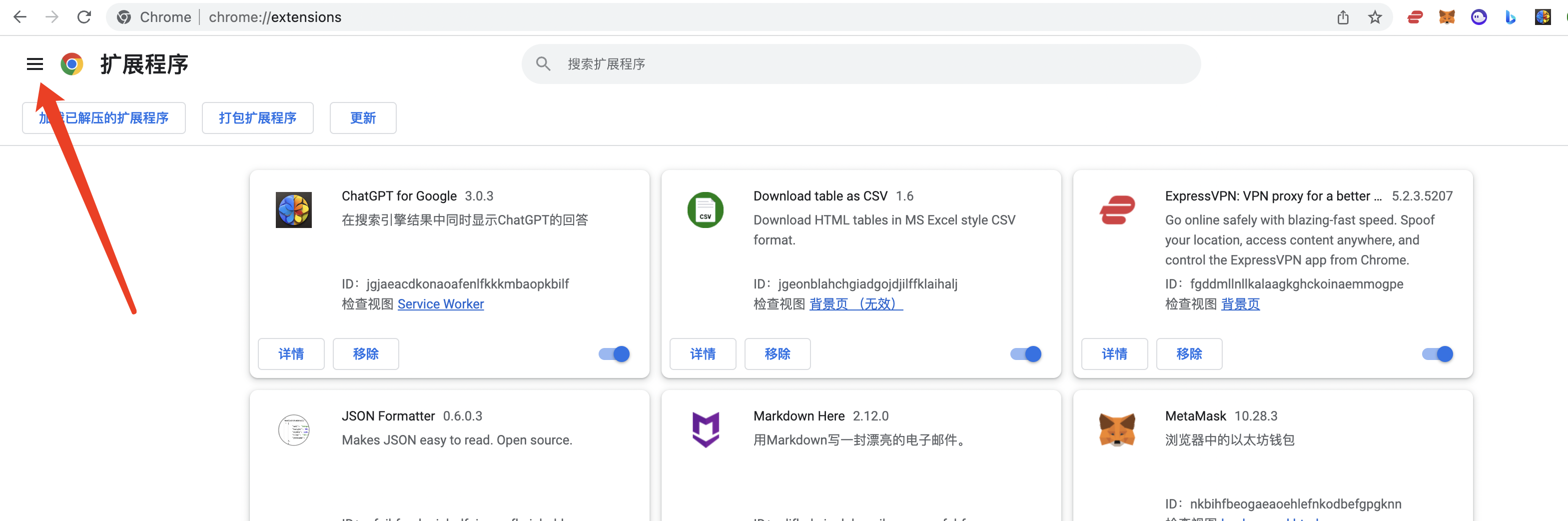The width and height of the screenshot is (1568, 521).
Task: Click the ExpressVPN card logo
Action: [x=1117, y=209]
